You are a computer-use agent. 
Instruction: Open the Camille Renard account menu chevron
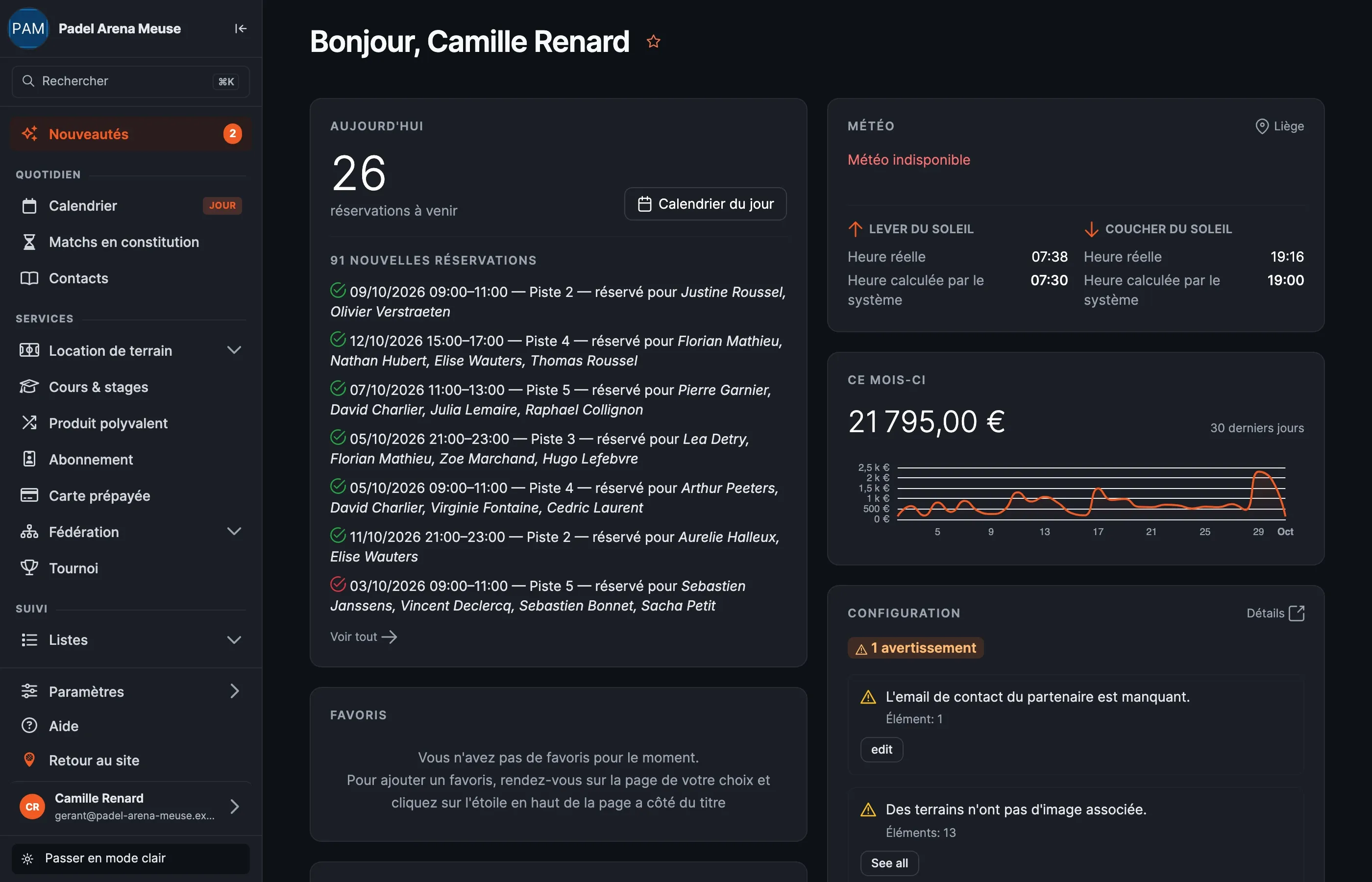(x=234, y=807)
